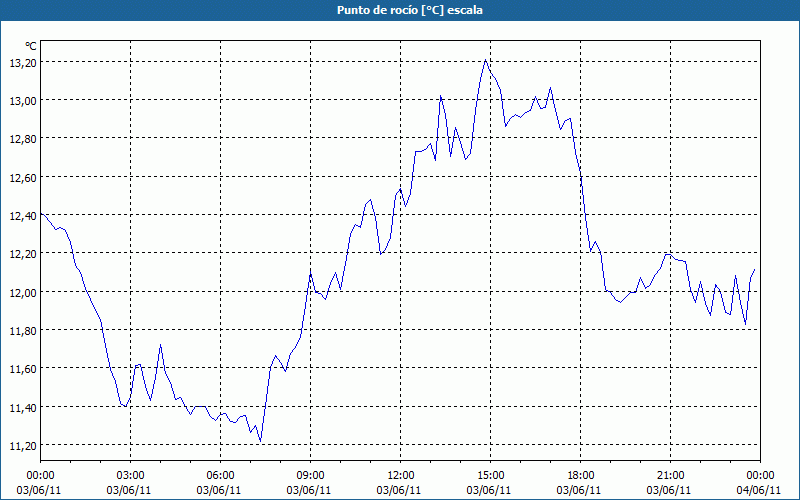The height and width of the screenshot is (500, 800).
Task: Click the final data point of the blue curve
Action: coord(755,269)
